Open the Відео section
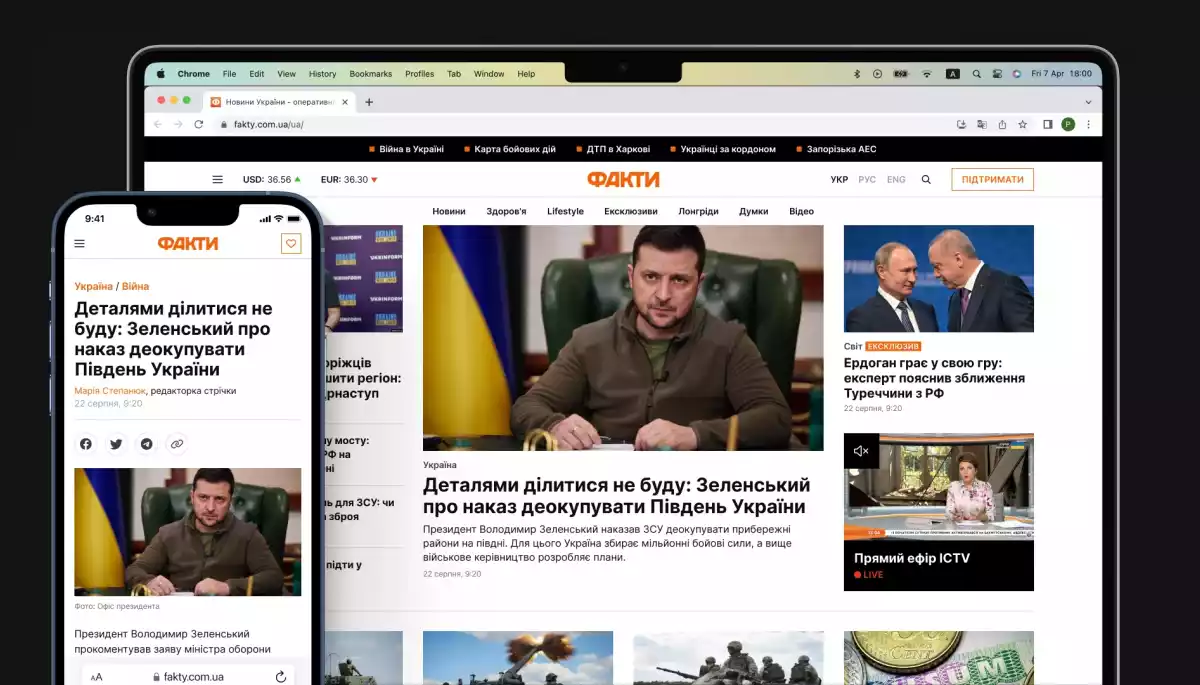Screen dimensions: 1200x685 (801, 212)
